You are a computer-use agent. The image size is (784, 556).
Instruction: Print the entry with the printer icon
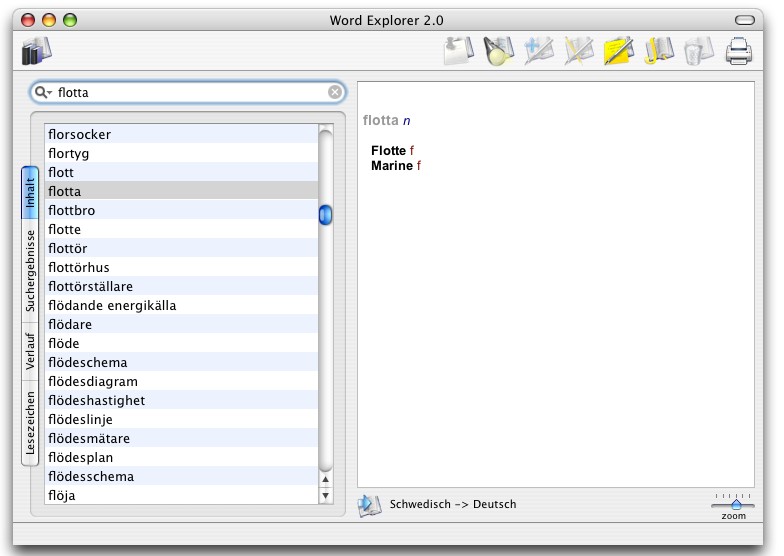click(x=738, y=52)
